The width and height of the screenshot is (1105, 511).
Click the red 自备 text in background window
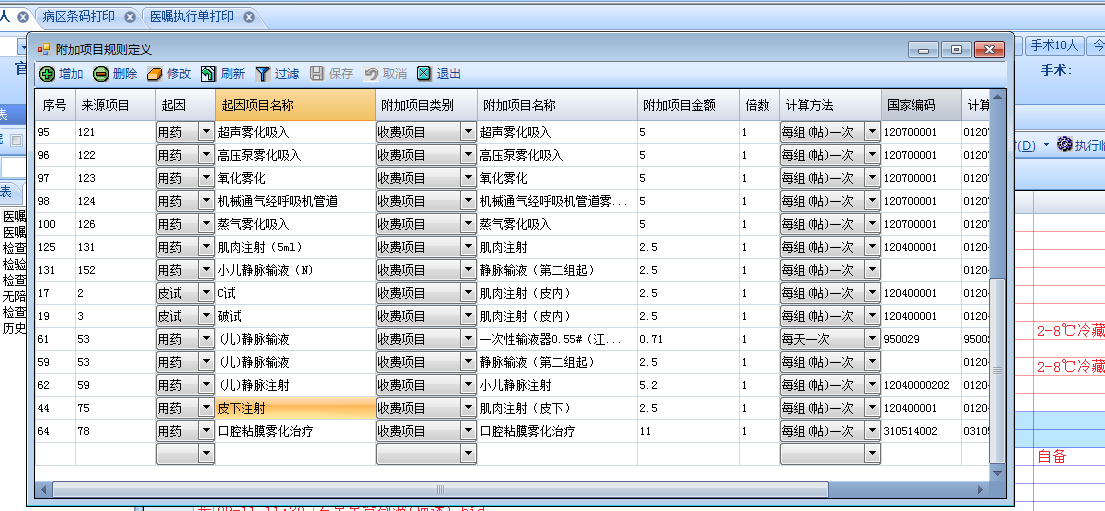pyautogui.click(x=1051, y=457)
